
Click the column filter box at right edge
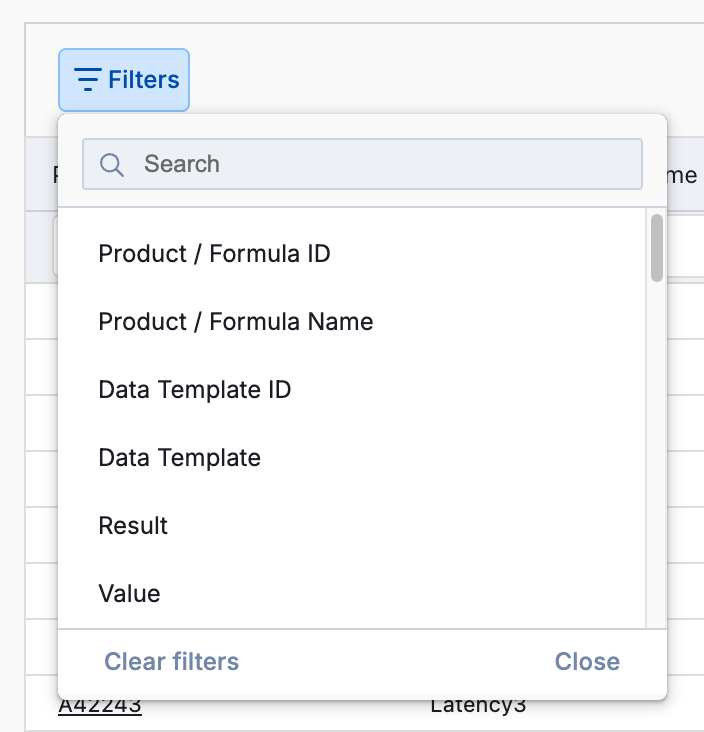684,246
